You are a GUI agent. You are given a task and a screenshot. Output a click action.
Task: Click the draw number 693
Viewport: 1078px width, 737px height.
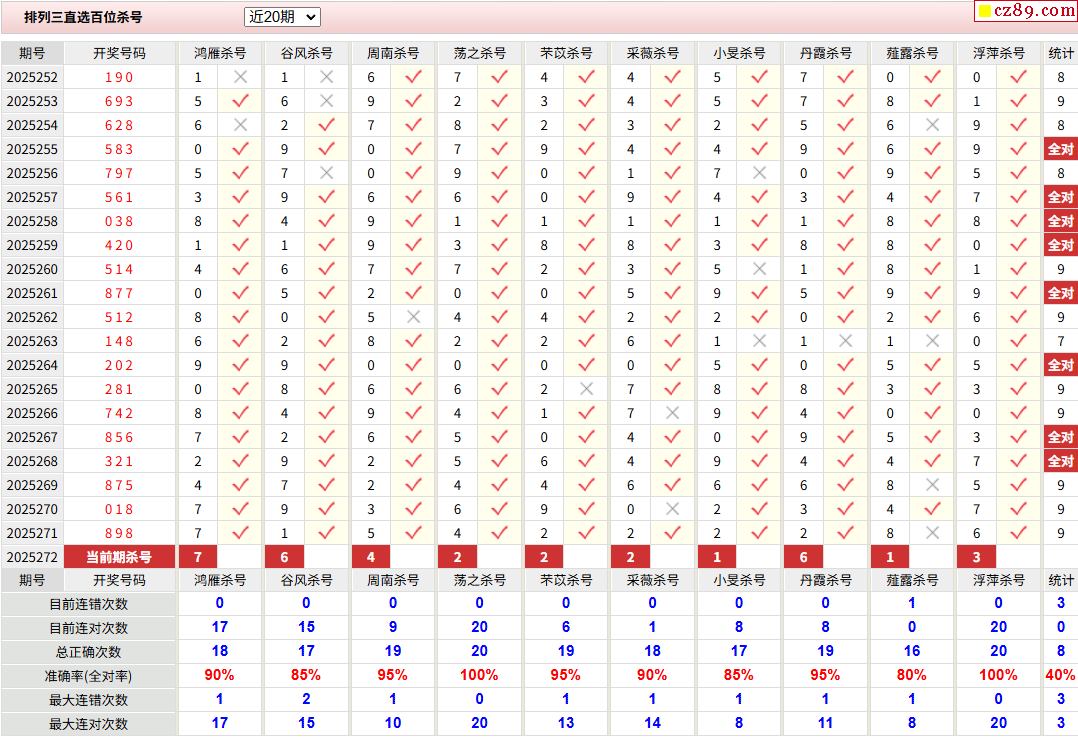[119, 101]
